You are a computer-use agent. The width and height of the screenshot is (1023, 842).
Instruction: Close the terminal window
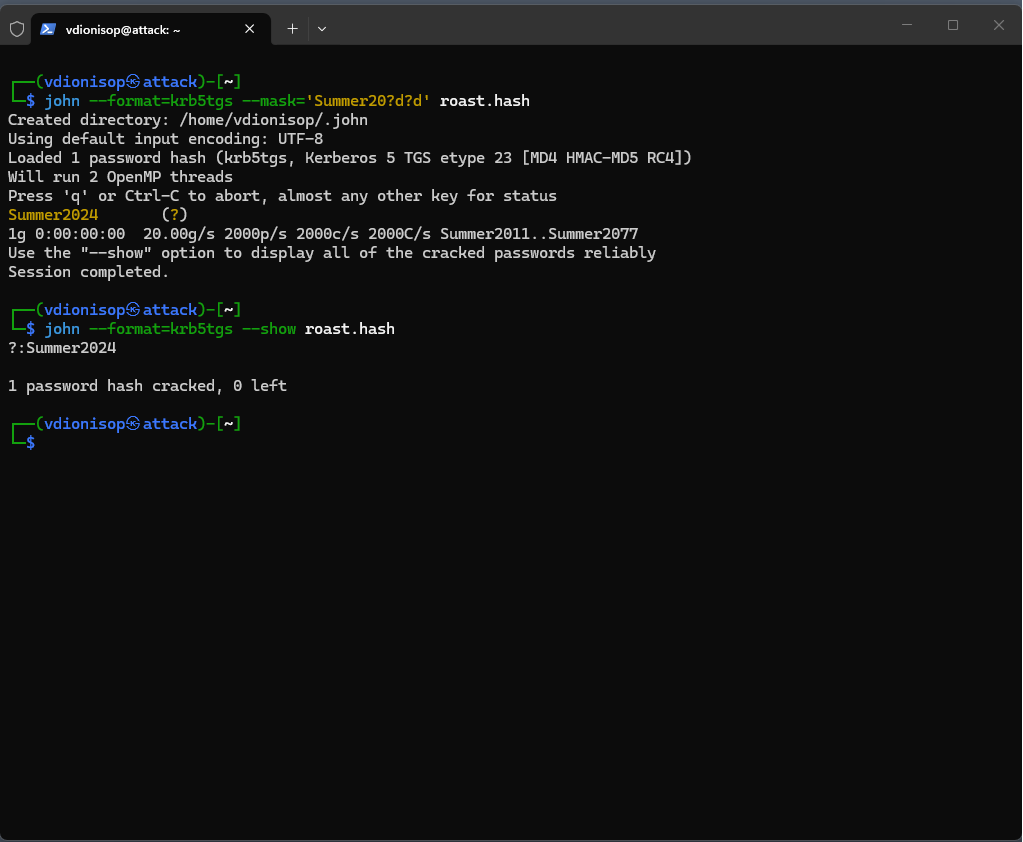pos(999,25)
